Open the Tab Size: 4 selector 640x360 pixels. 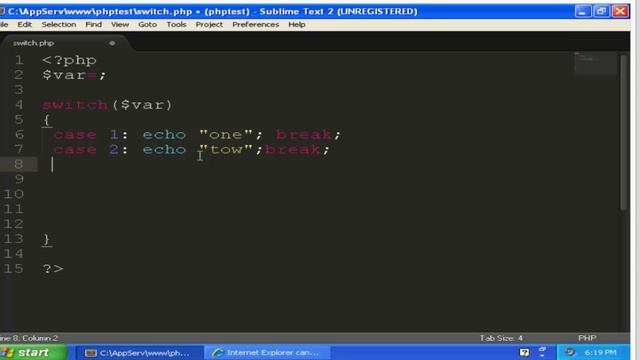pos(501,338)
